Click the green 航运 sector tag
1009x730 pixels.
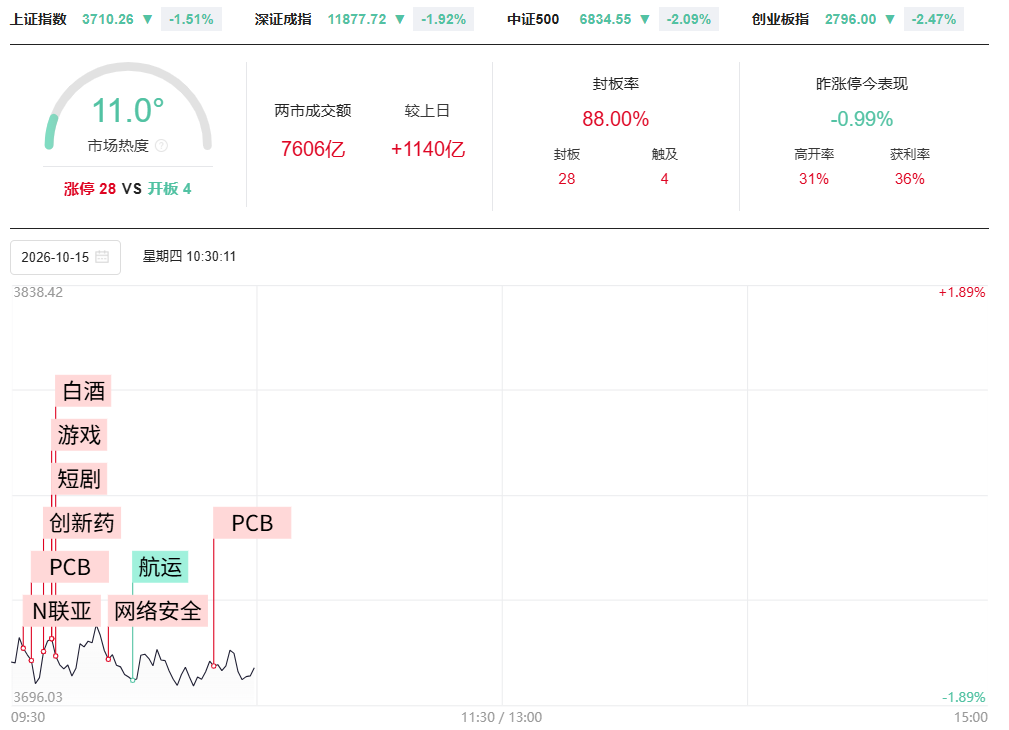[160, 567]
